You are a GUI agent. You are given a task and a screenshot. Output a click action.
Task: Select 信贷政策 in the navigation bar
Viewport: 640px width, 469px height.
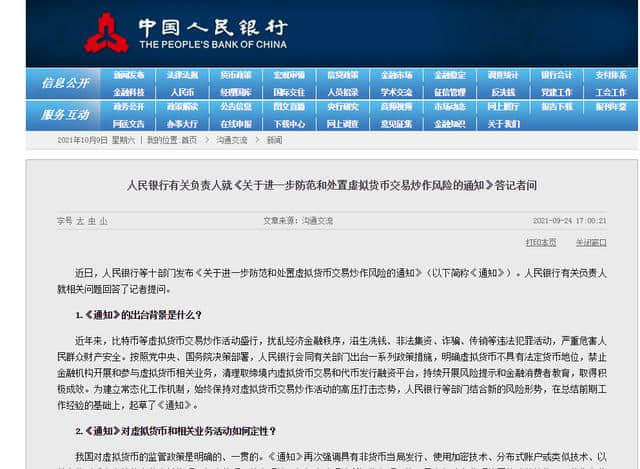click(342, 75)
